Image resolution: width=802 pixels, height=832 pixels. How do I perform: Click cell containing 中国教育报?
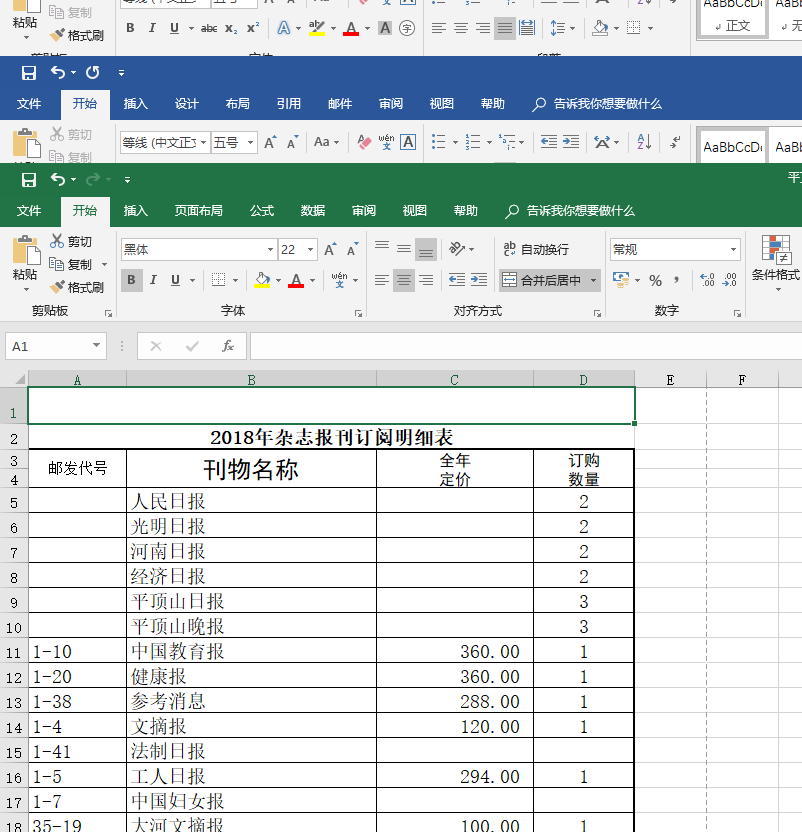point(252,651)
